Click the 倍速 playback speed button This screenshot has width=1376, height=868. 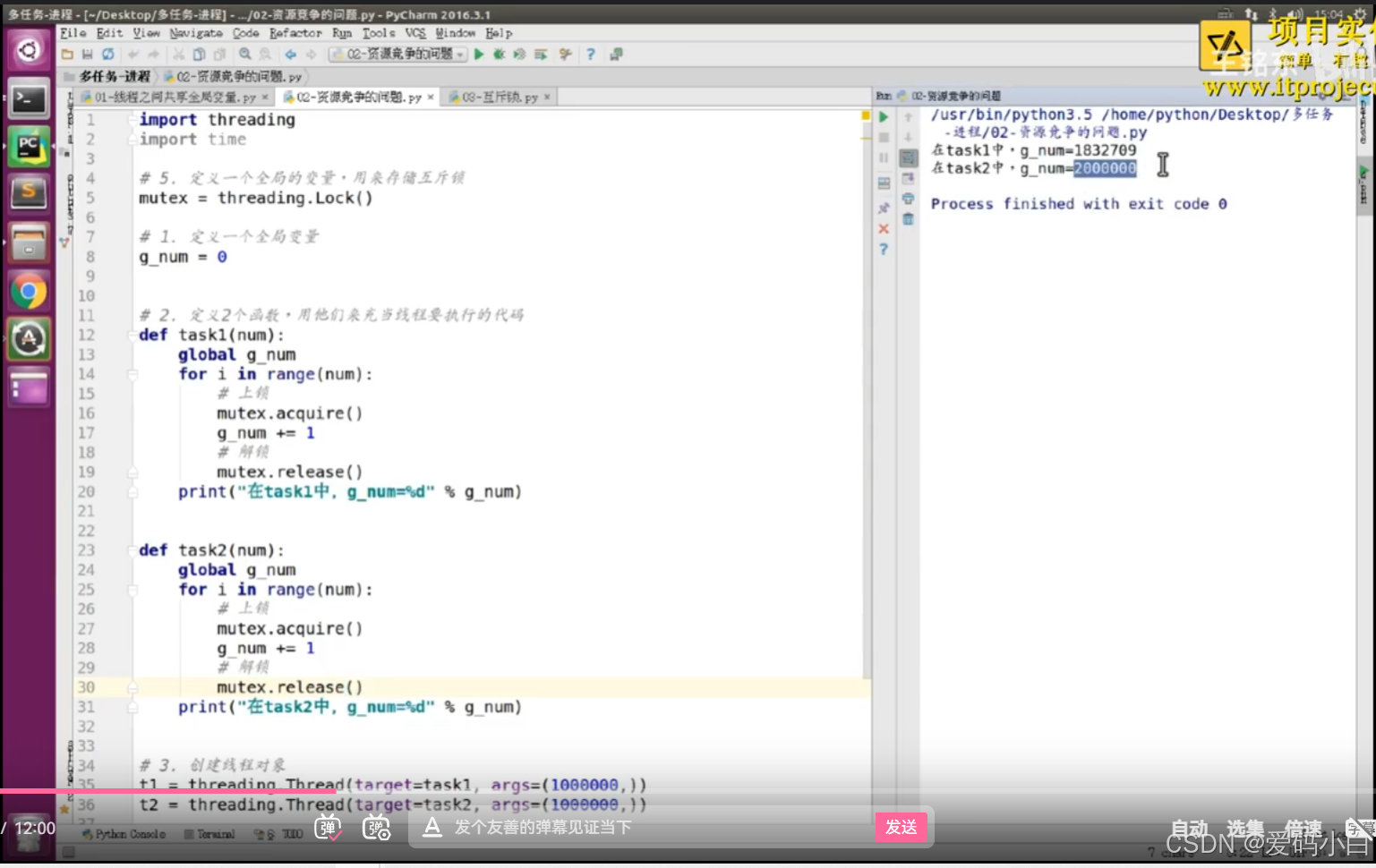(1303, 830)
